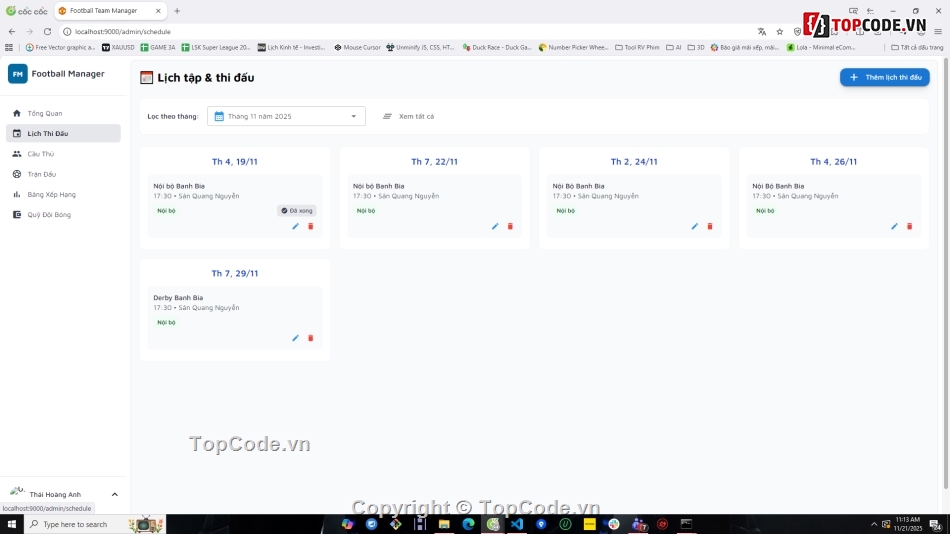Image resolution: width=950 pixels, height=534 pixels.
Task: Edit the Th 7, 22/11 schedule entry
Action: click(495, 226)
